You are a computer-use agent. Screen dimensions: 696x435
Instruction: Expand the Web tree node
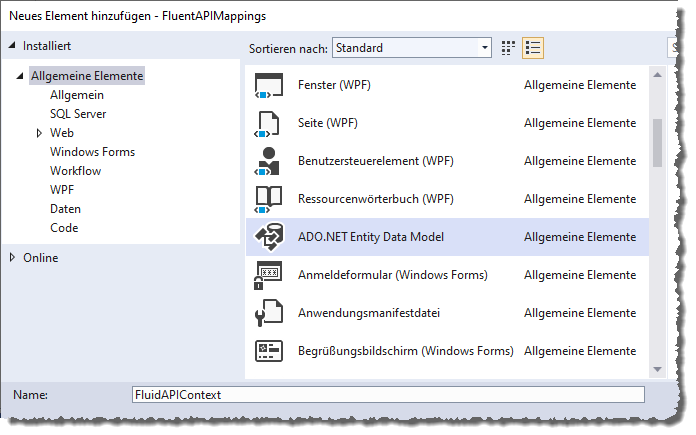point(39,133)
